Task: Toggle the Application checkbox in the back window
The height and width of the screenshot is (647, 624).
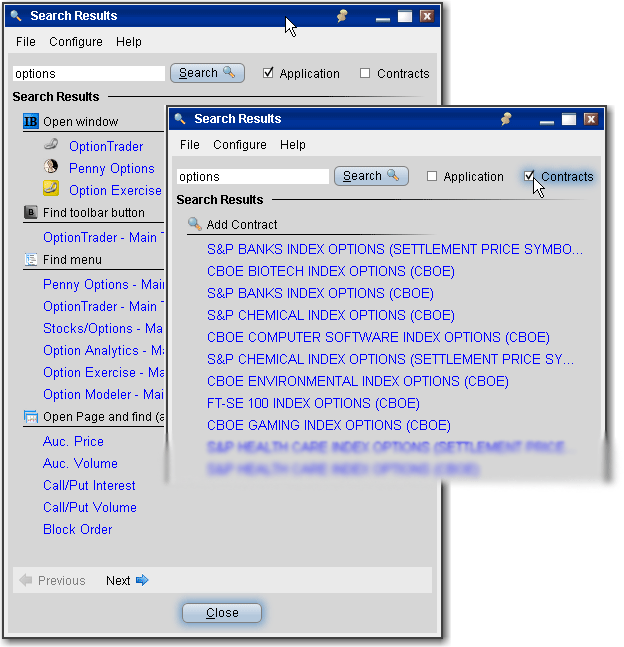Action: (268, 73)
